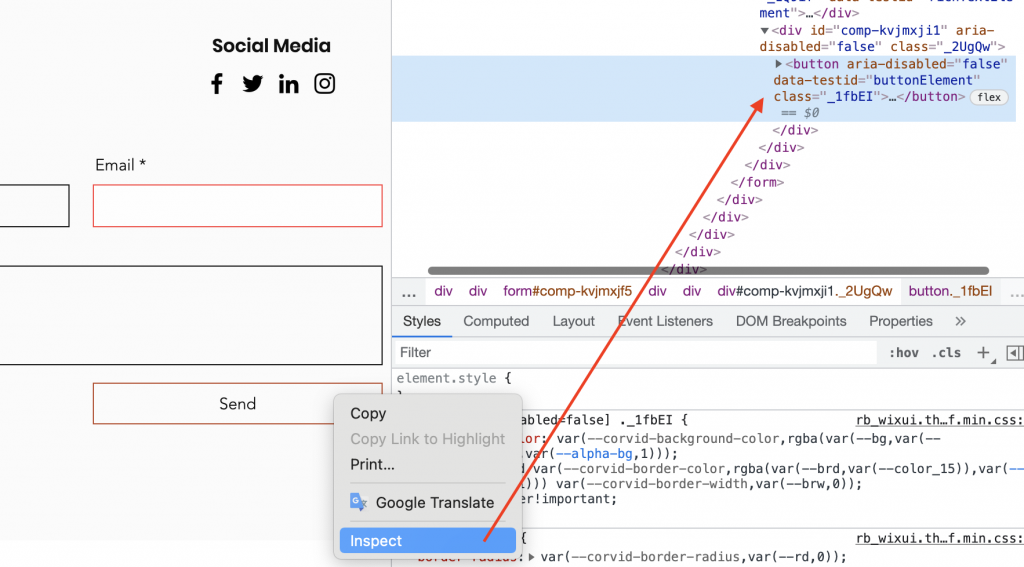The image size is (1024, 567).
Task: Select Copy in the context menu
Action: (x=368, y=413)
